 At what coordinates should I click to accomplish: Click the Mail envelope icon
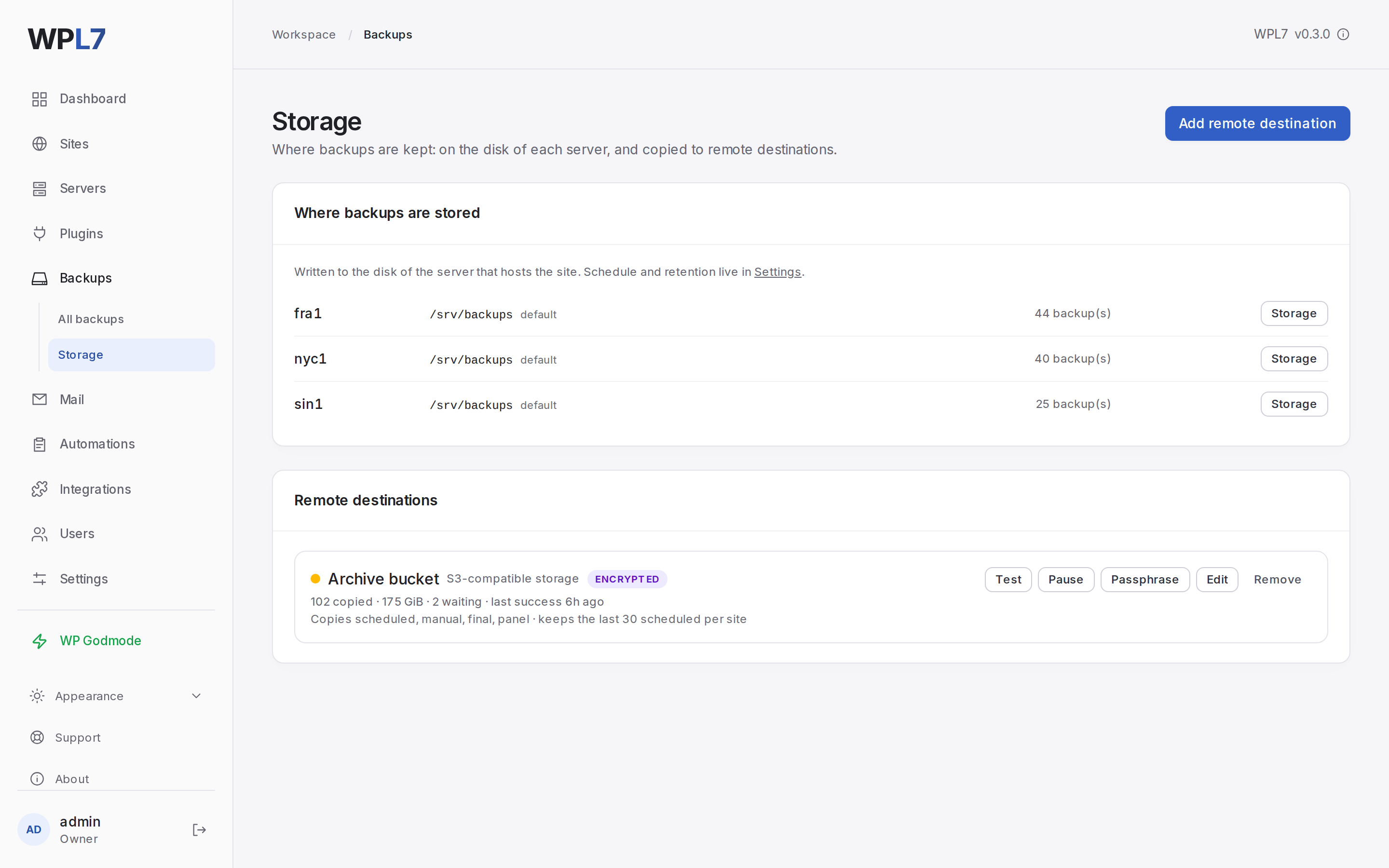[x=40, y=400]
